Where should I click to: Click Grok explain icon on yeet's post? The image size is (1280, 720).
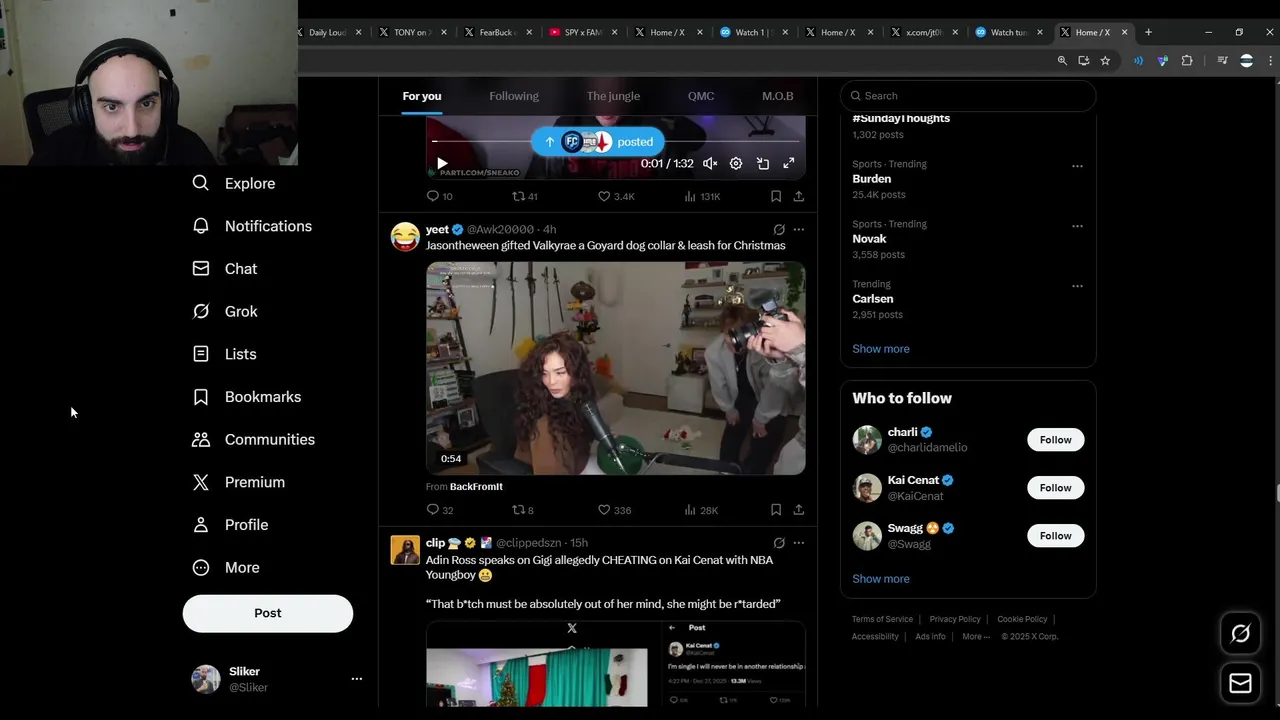(779, 229)
